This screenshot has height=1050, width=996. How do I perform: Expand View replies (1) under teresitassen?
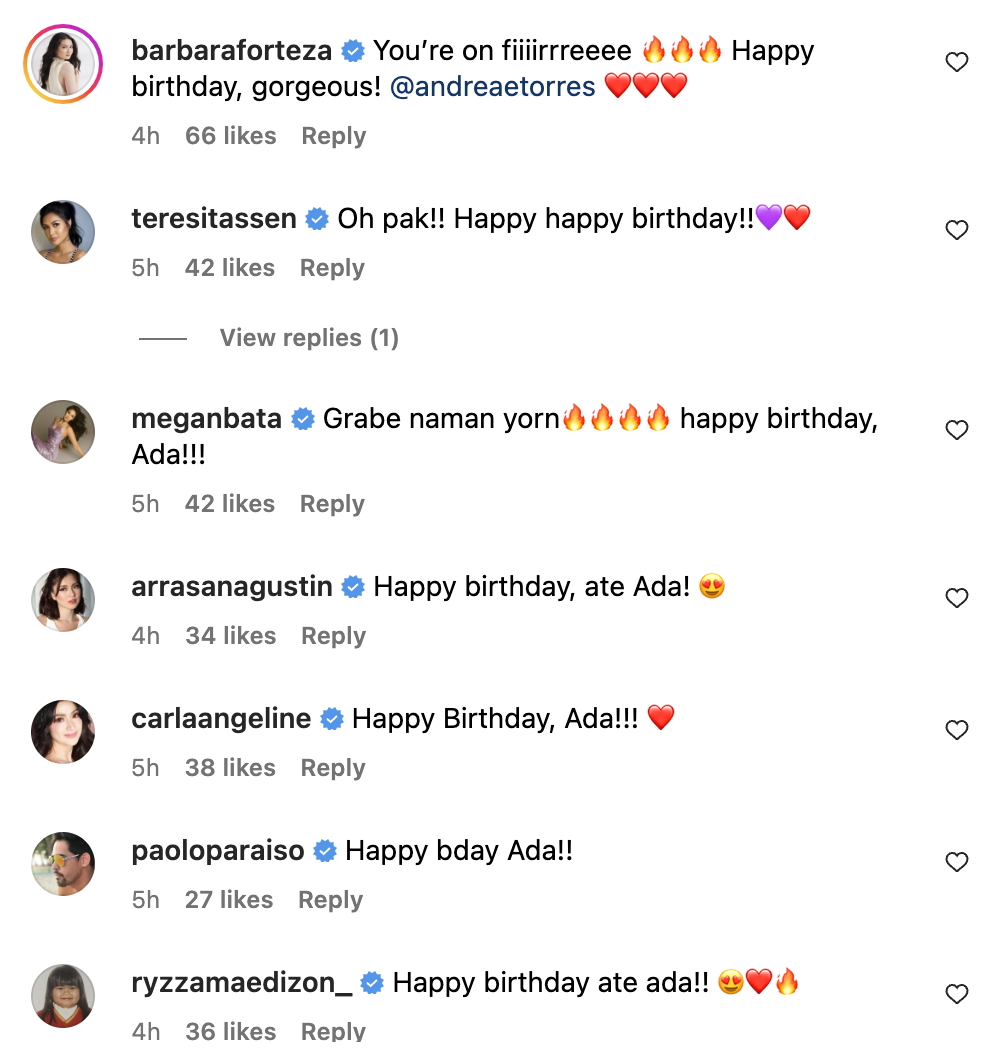tap(309, 338)
